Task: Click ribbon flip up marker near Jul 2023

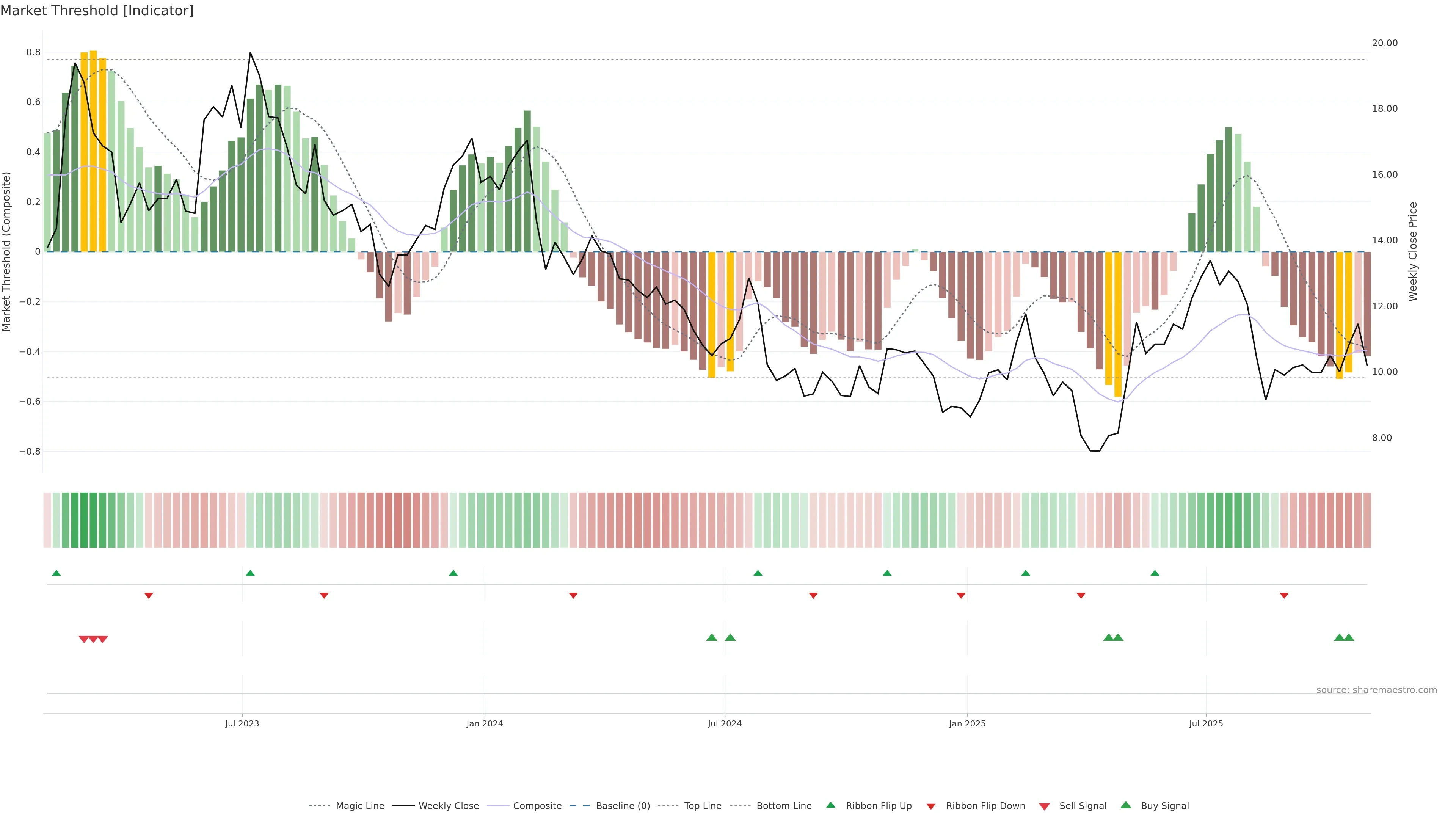Action: [250, 573]
